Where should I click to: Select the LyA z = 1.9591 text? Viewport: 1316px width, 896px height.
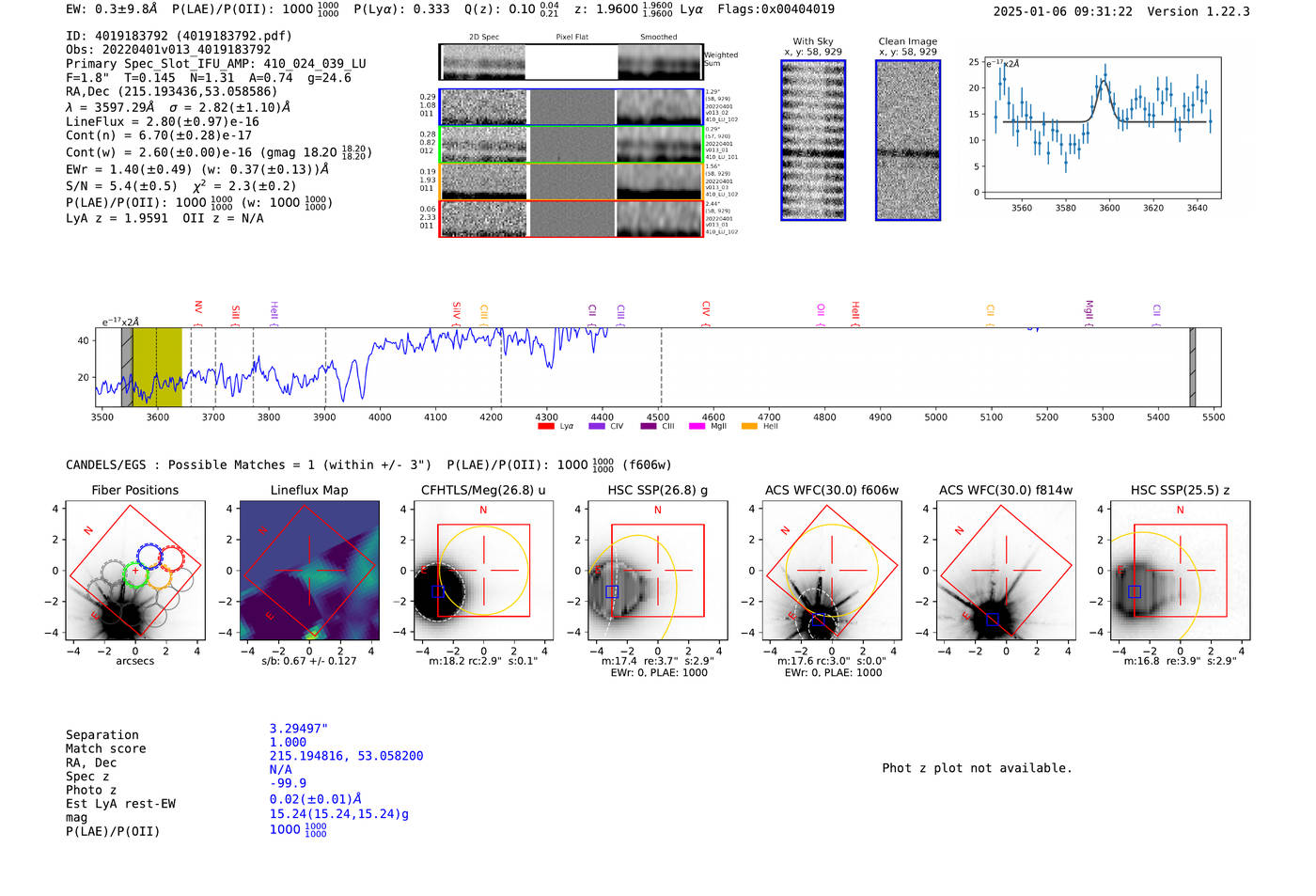pyautogui.click(x=117, y=218)
